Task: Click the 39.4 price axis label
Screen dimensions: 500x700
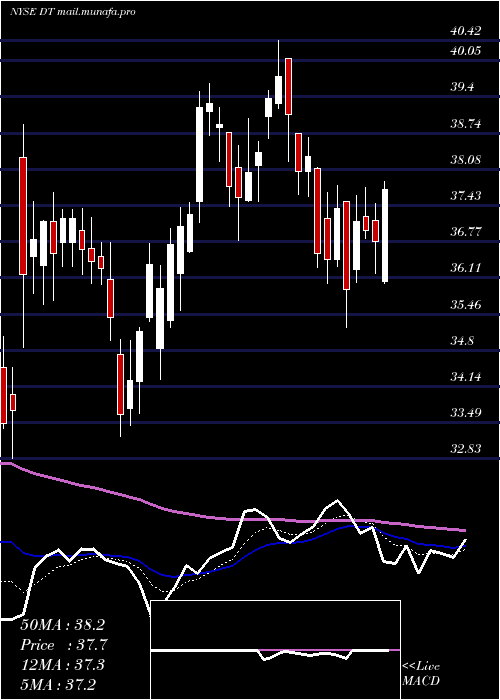Action: [462, 87]
